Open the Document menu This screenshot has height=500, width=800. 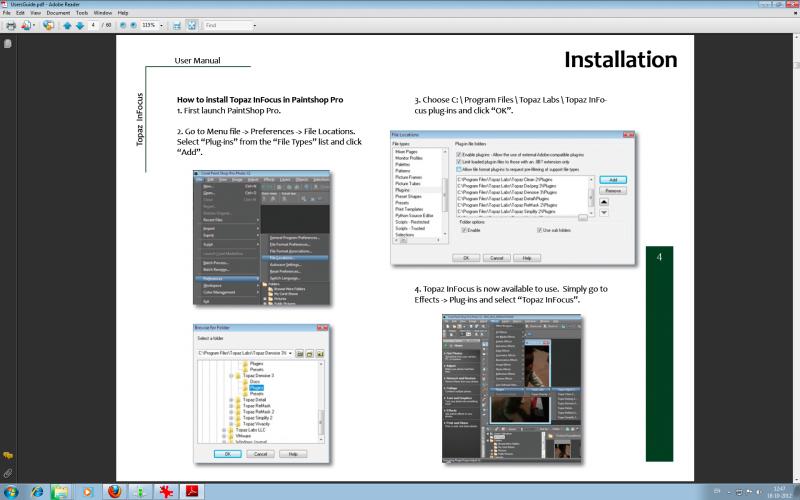58,13
